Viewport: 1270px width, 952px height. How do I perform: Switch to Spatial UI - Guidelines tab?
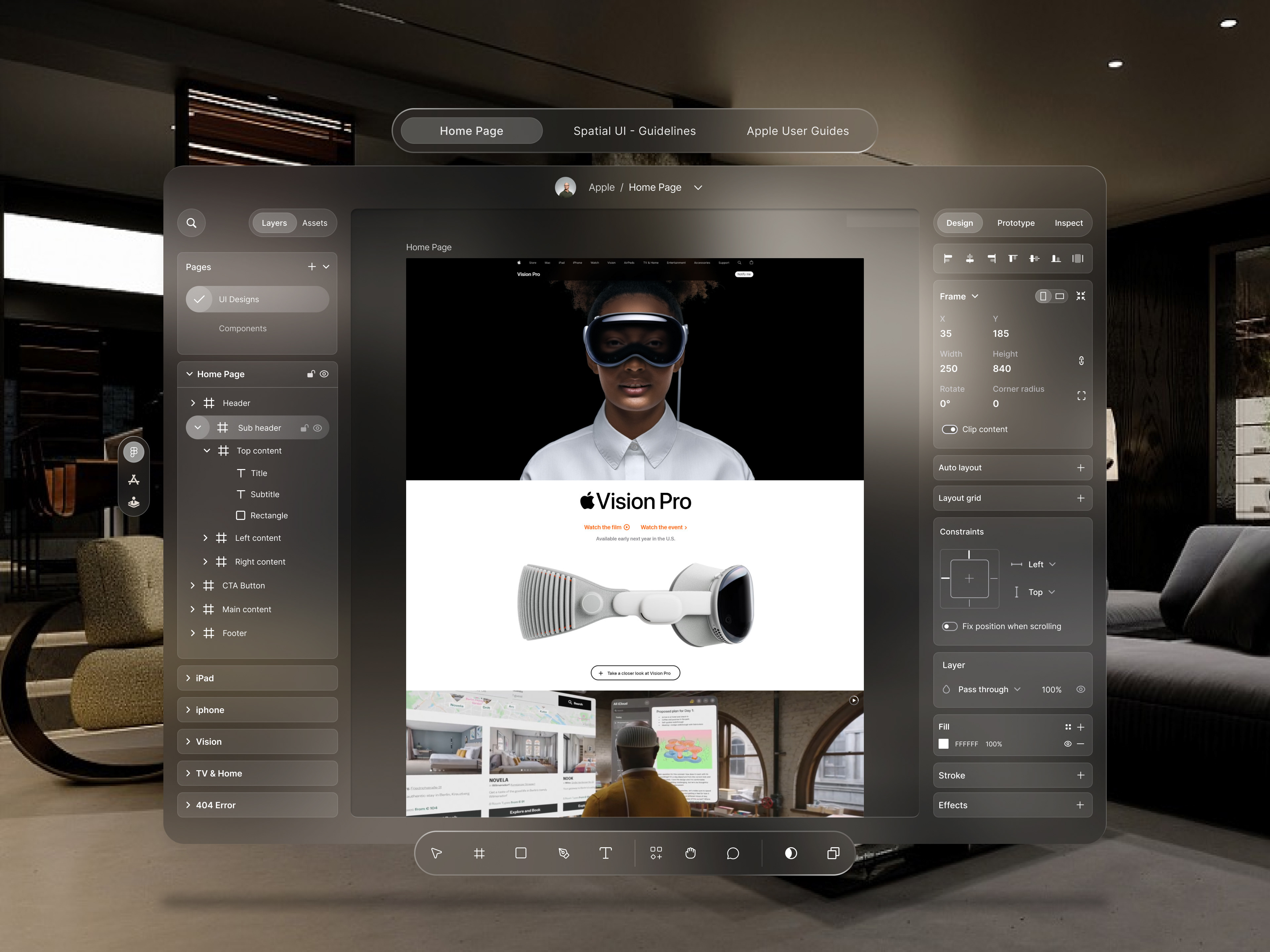[x=634, y=131]
